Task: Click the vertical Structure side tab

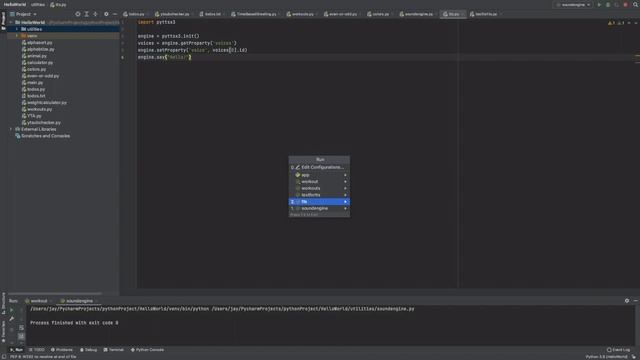Action: coord(3,303)
